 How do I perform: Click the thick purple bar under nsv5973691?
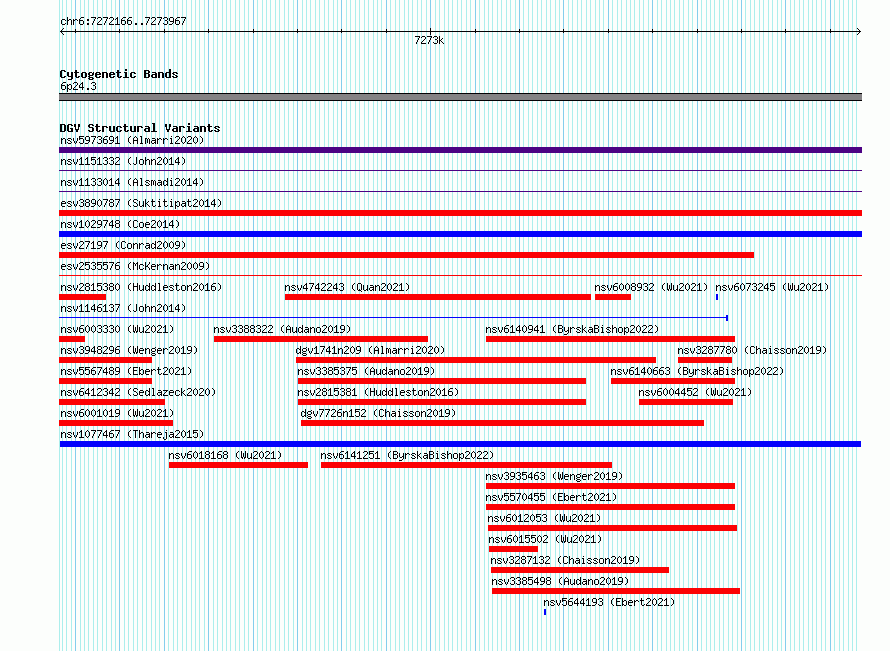(460, 150)
